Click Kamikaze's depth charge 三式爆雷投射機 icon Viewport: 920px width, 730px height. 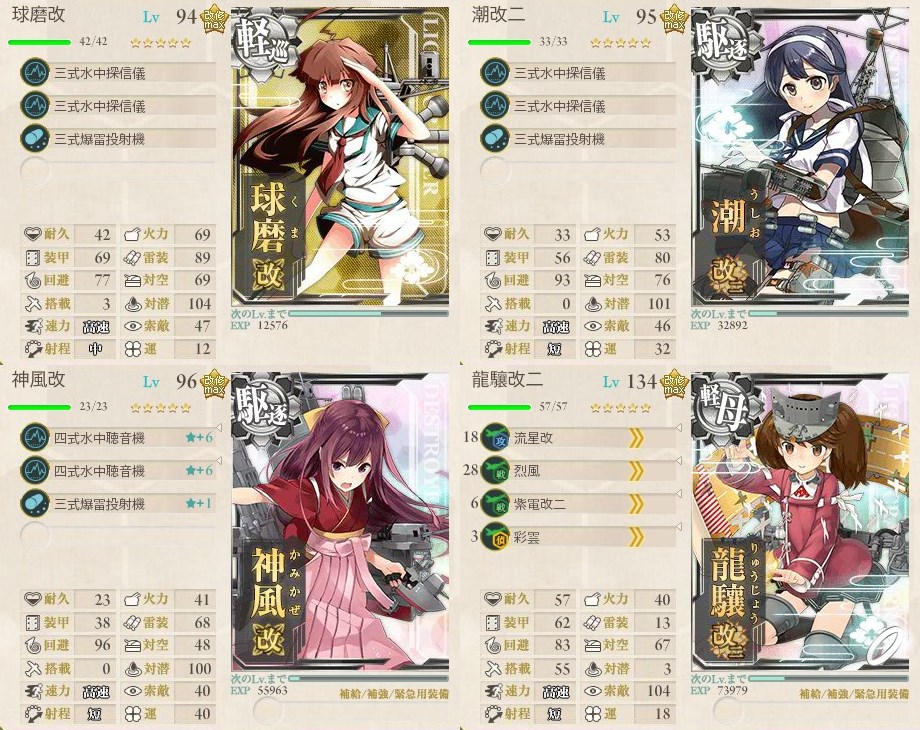click(35, 503)
